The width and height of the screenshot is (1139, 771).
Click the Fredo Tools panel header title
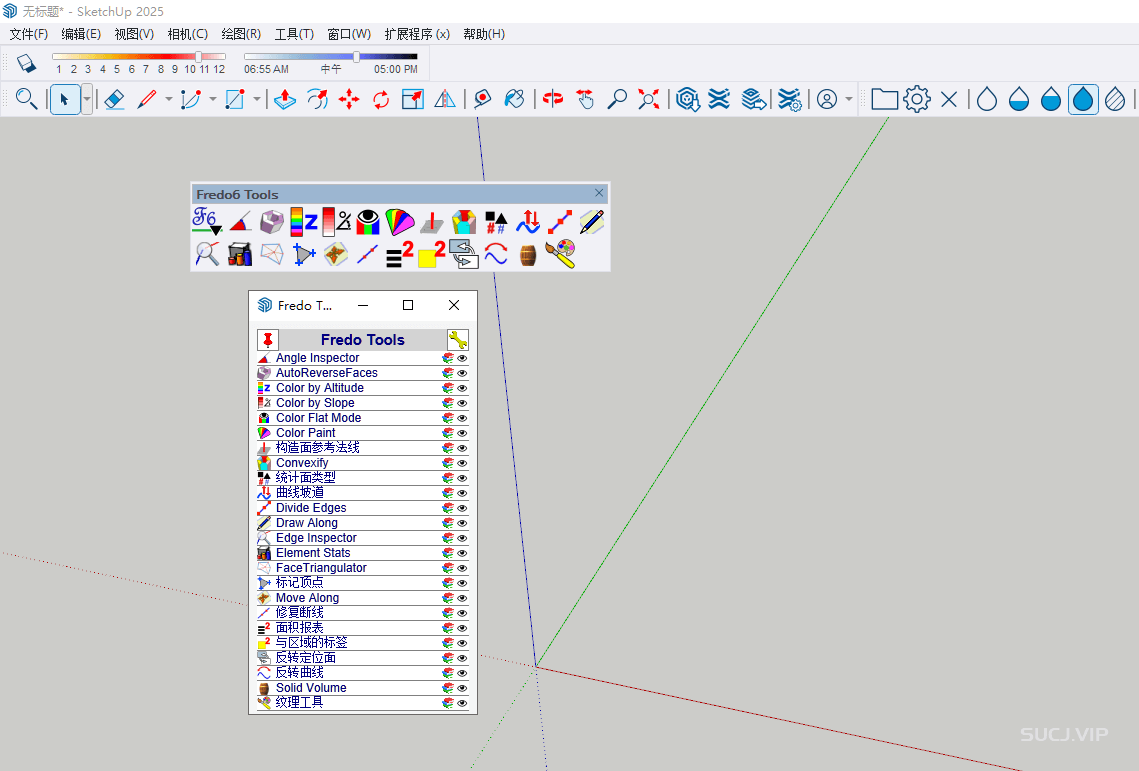tap(362, 339)
